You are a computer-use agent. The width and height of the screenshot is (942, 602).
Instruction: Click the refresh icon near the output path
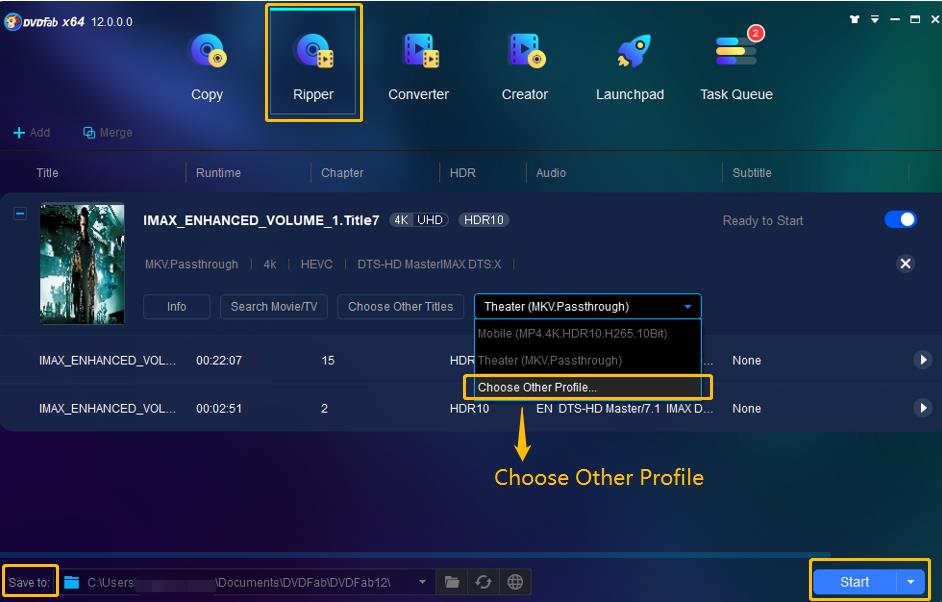[x=483, y=582]
